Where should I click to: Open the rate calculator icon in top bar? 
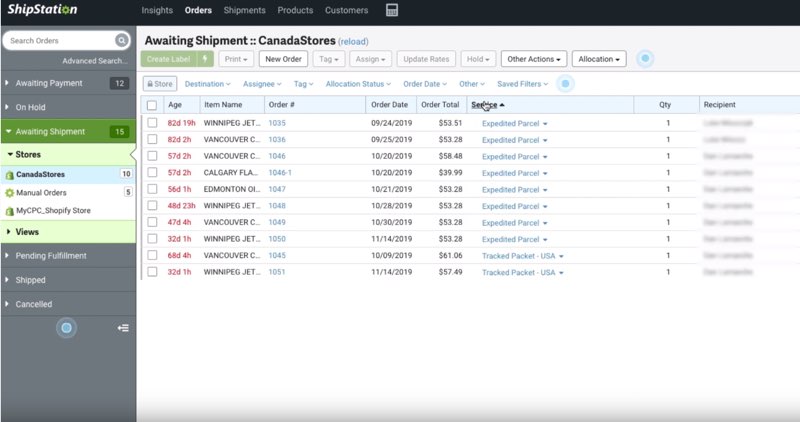391,10
